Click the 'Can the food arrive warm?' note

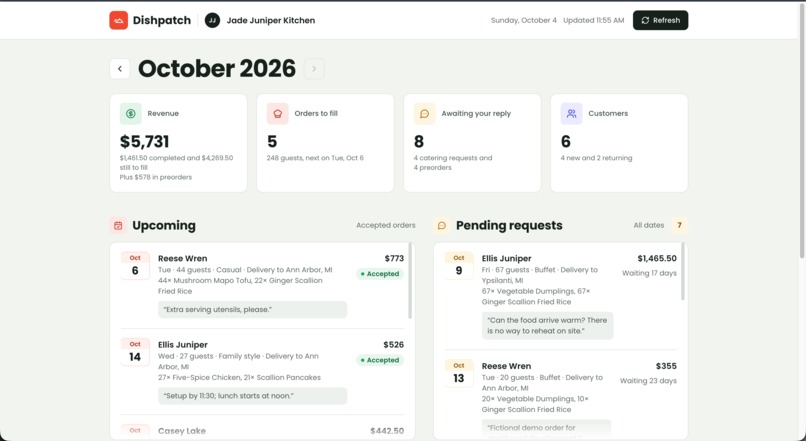point(547,325)
